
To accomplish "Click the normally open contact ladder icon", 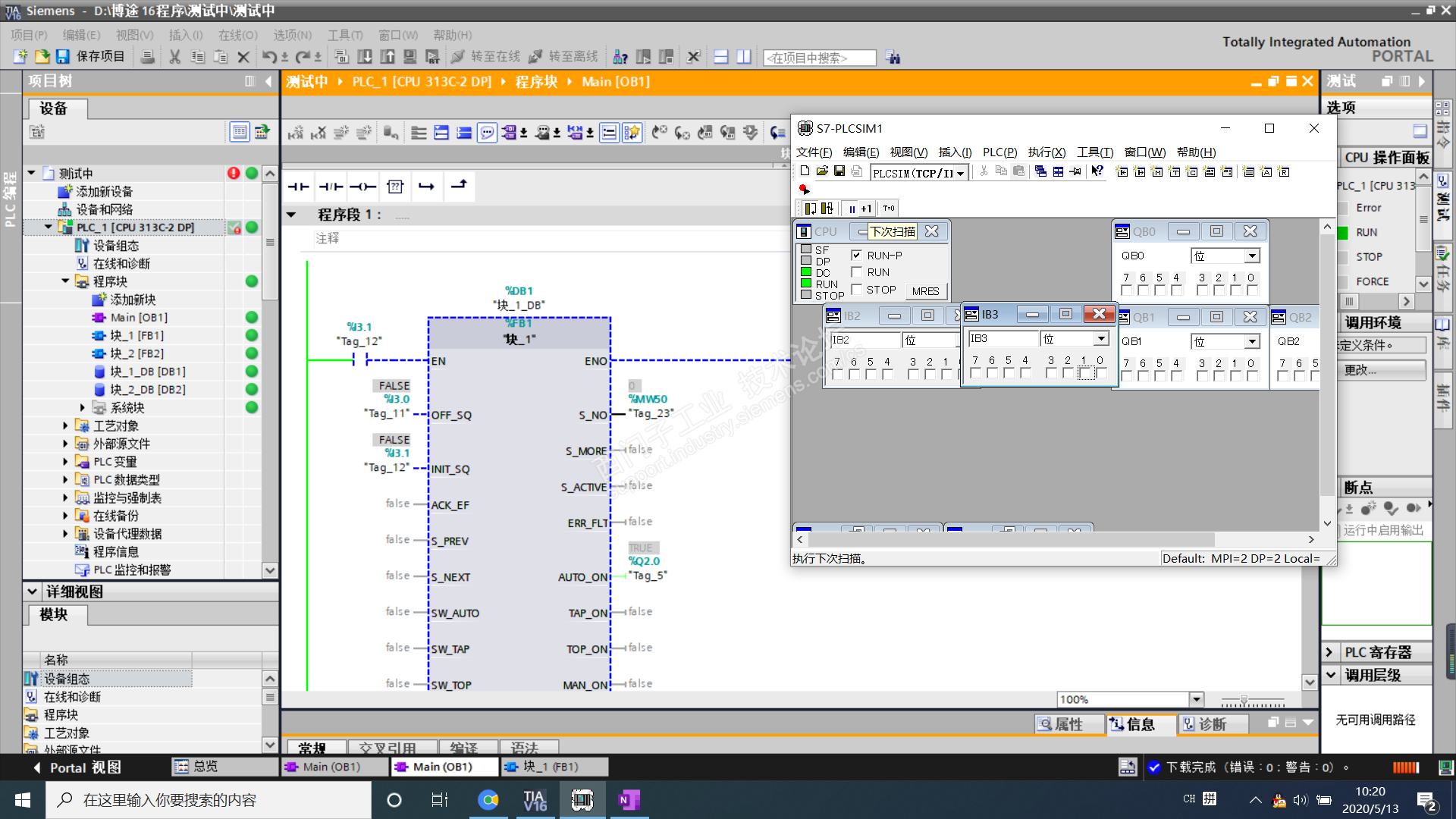I will 298,187.
